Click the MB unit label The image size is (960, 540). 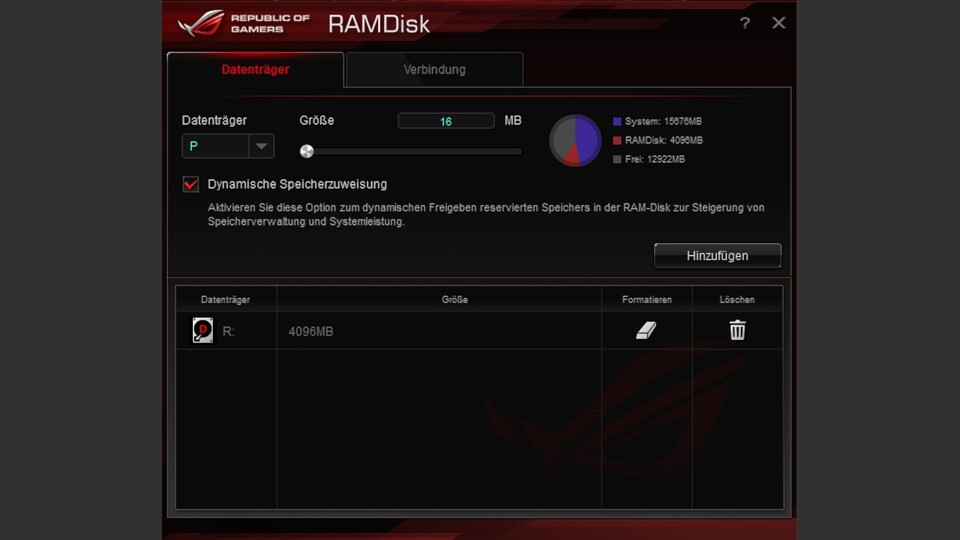513,121
